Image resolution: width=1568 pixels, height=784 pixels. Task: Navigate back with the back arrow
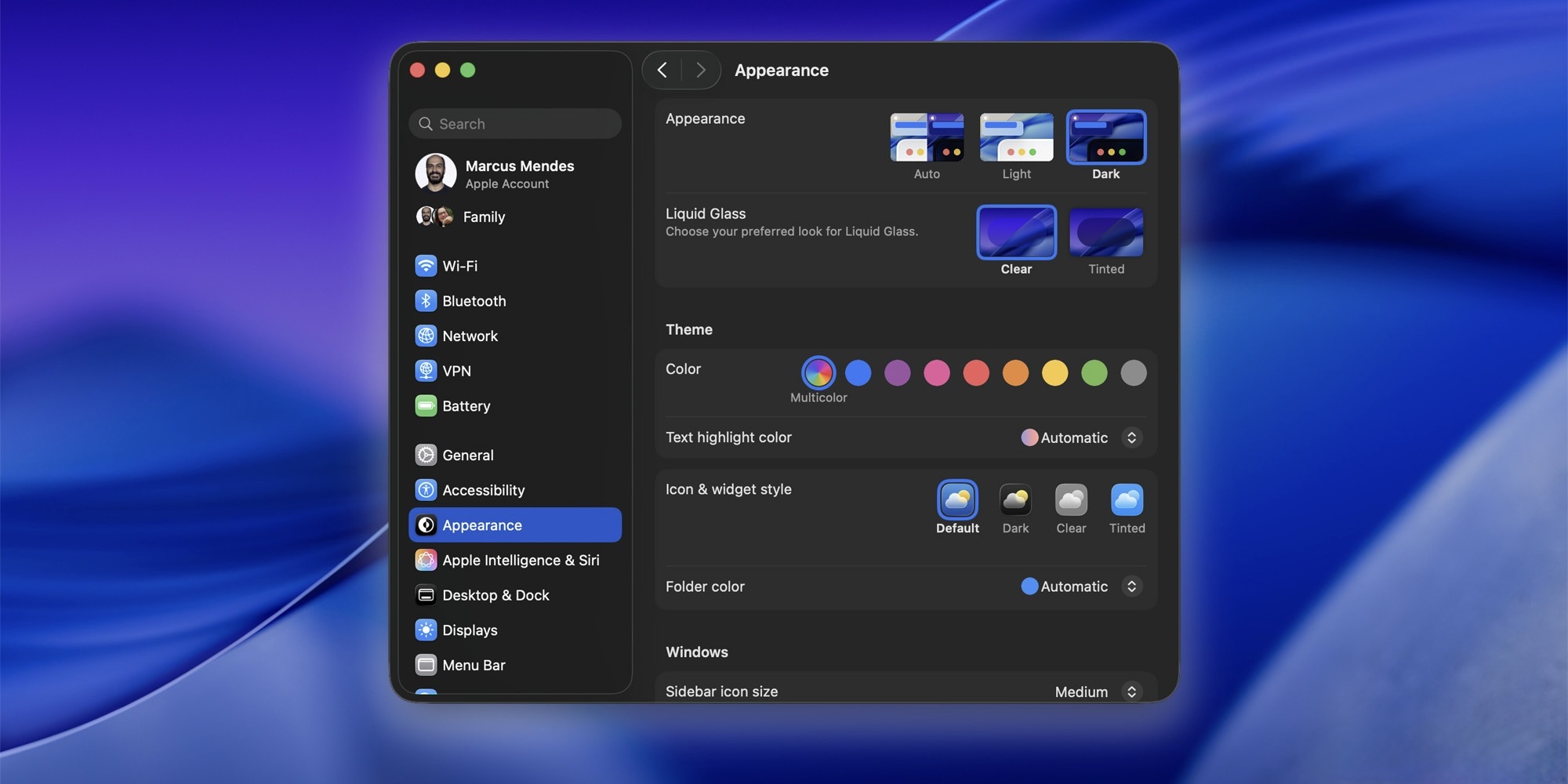tap(661, 70)
